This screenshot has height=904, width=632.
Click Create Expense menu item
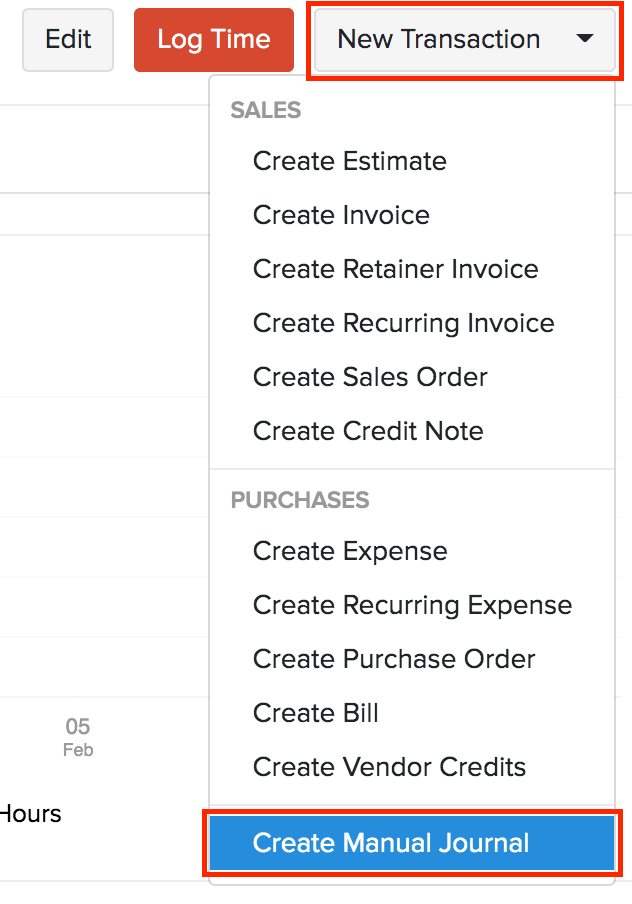pos(350,551)
